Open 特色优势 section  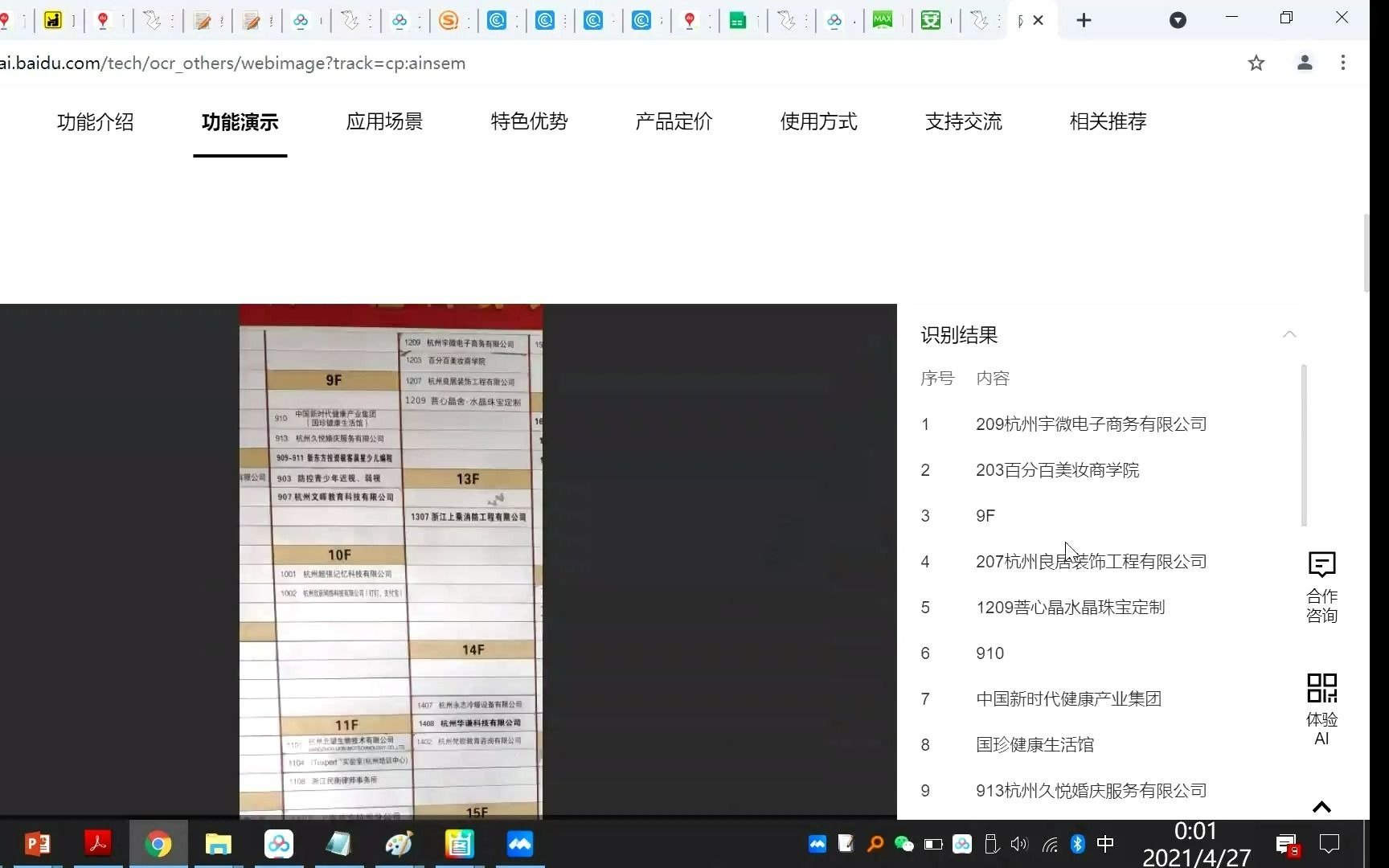[x=530, y=122]
